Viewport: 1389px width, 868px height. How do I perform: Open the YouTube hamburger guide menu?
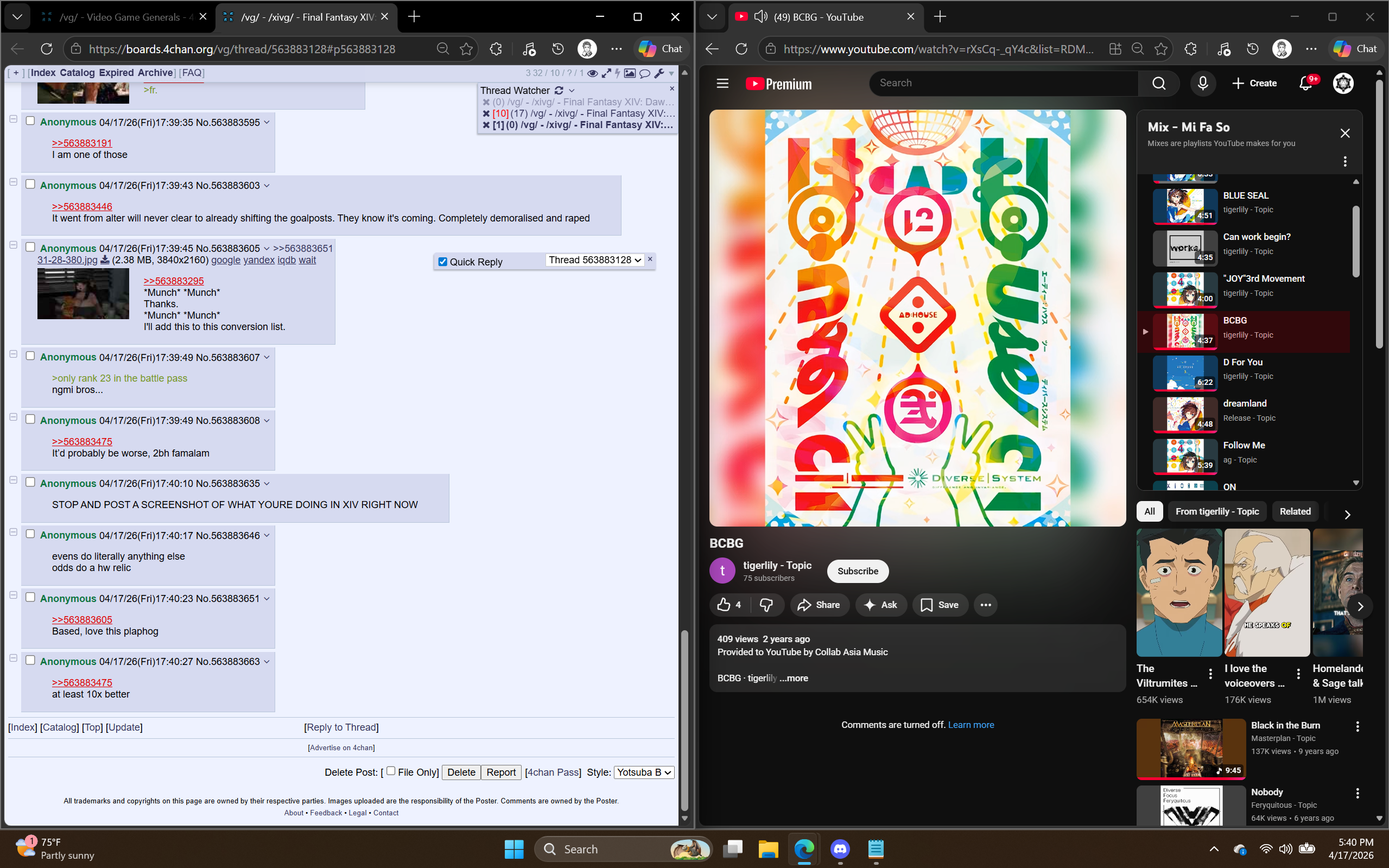(722, 84)
